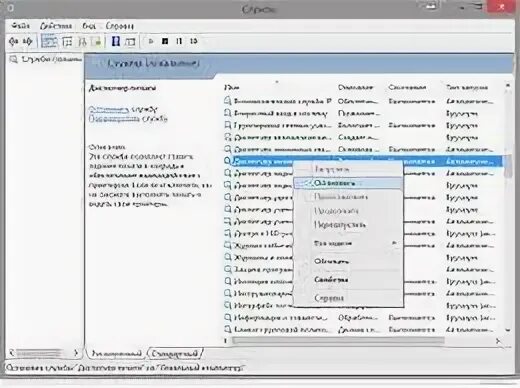520x388 pixels.
Task: Click the gear icon of the last service row
Action: point(228,329)
